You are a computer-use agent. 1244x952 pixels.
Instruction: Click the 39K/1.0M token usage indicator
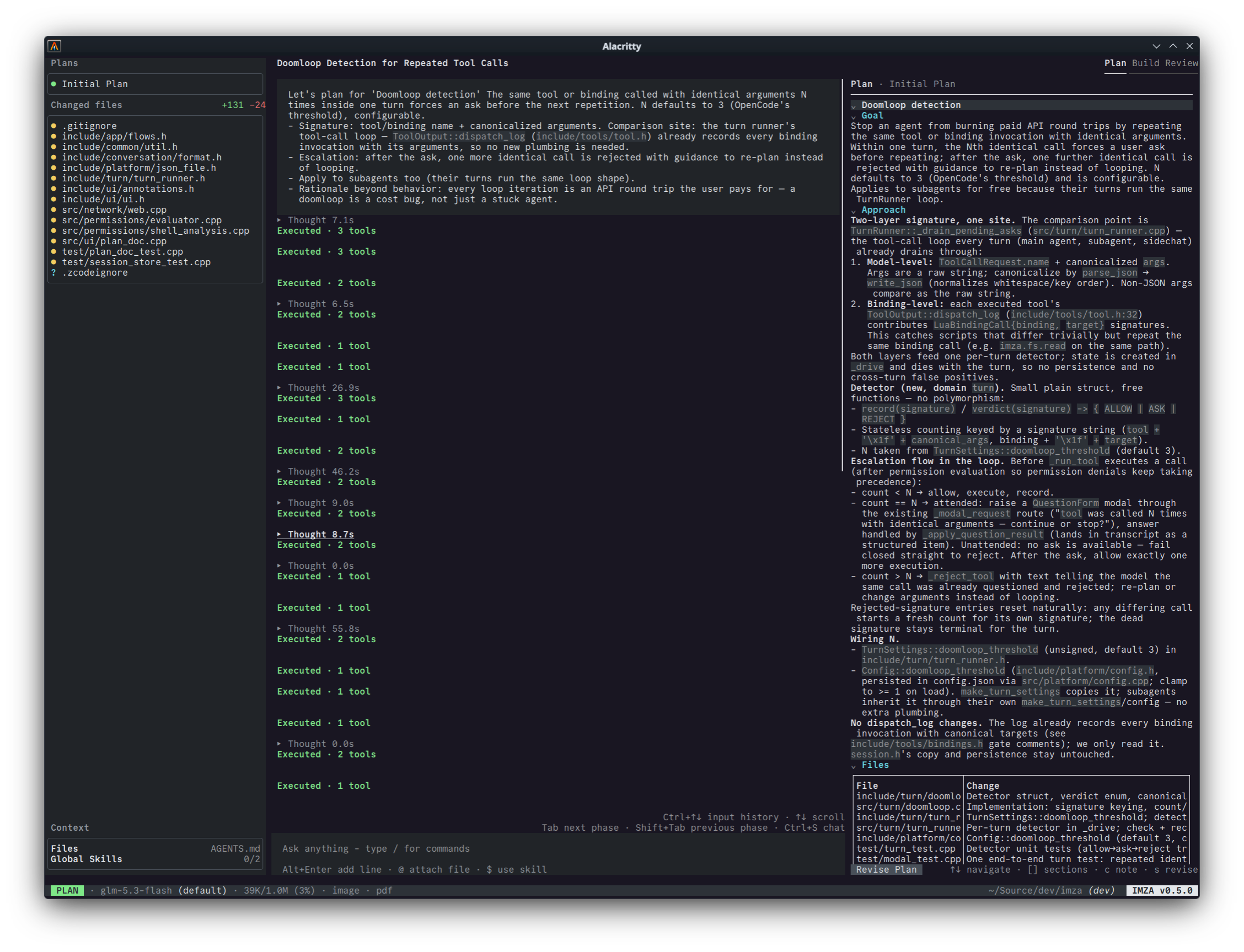point(279,891)
